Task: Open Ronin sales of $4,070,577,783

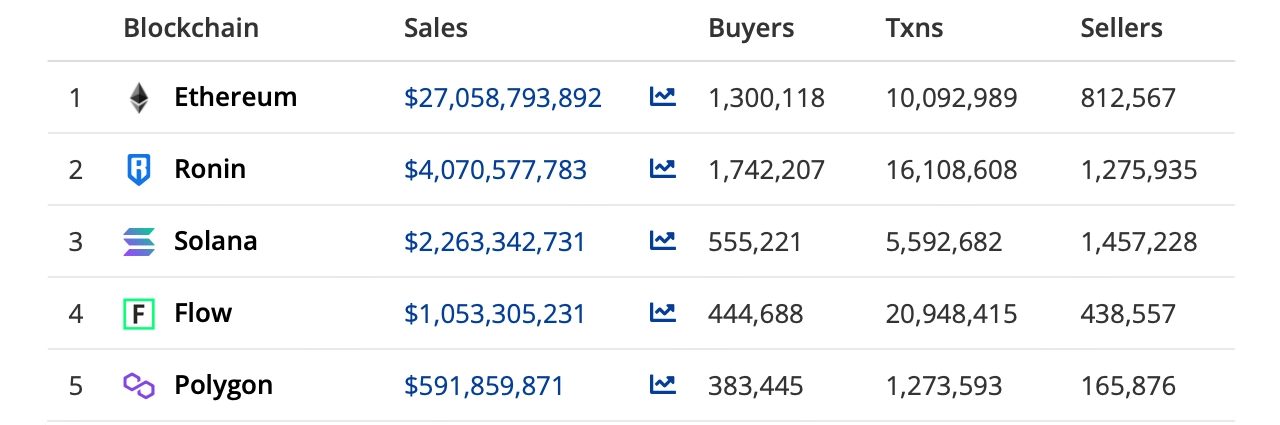Action: (x=496, y=170)
